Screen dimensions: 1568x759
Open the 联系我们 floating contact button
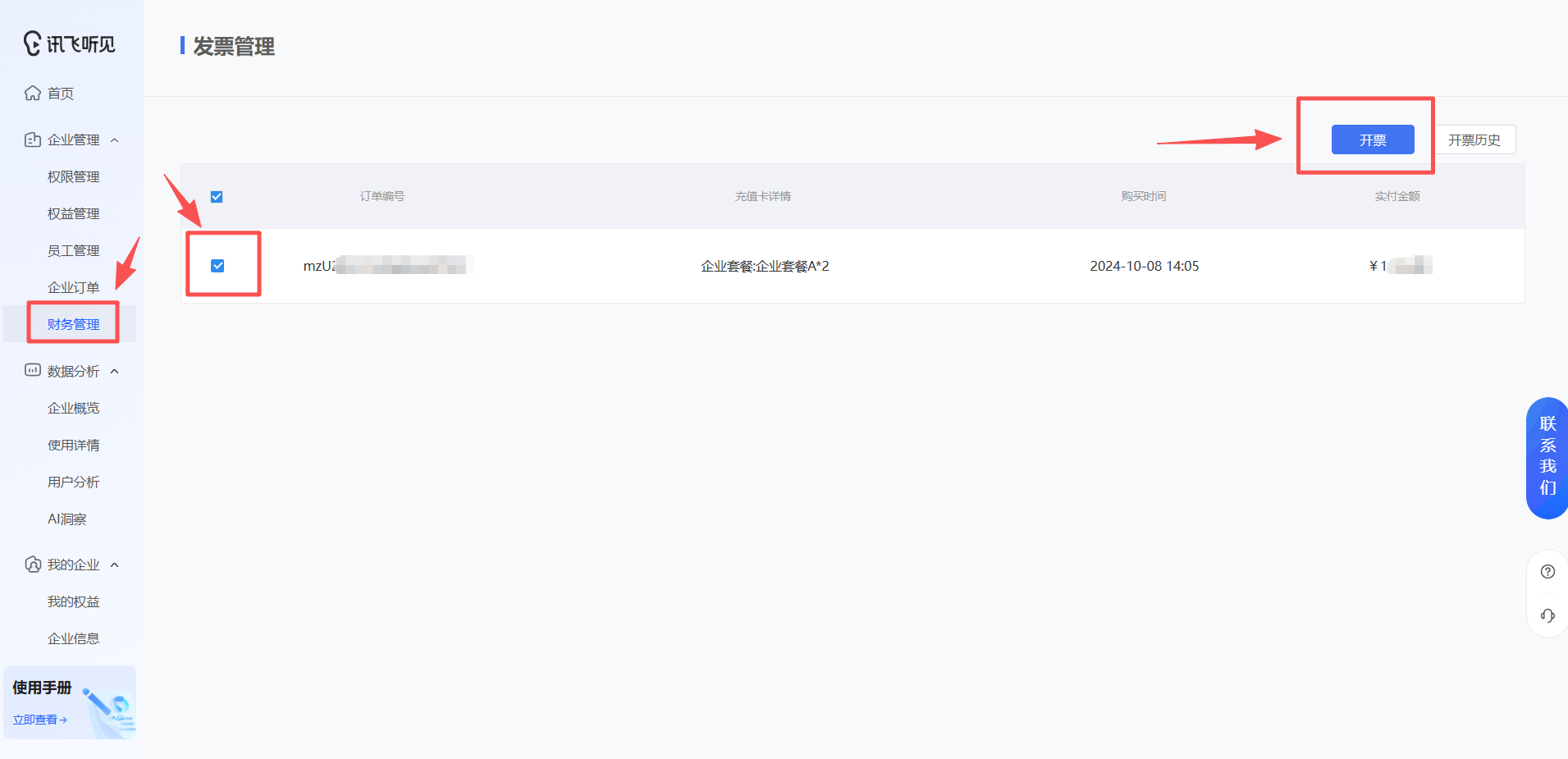click(x=1546, y=456)
